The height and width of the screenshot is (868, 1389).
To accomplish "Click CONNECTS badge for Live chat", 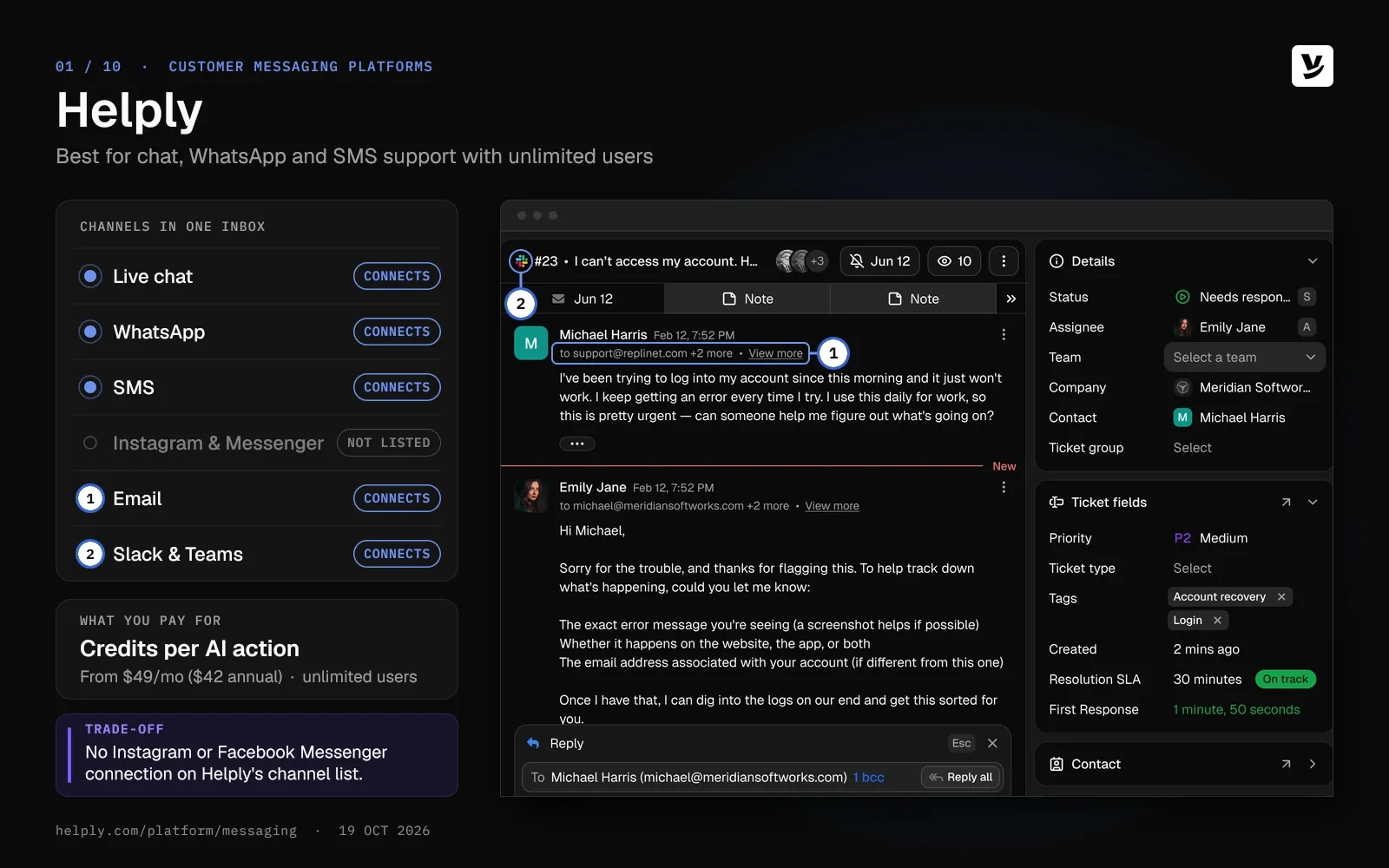I will [397, 276].
